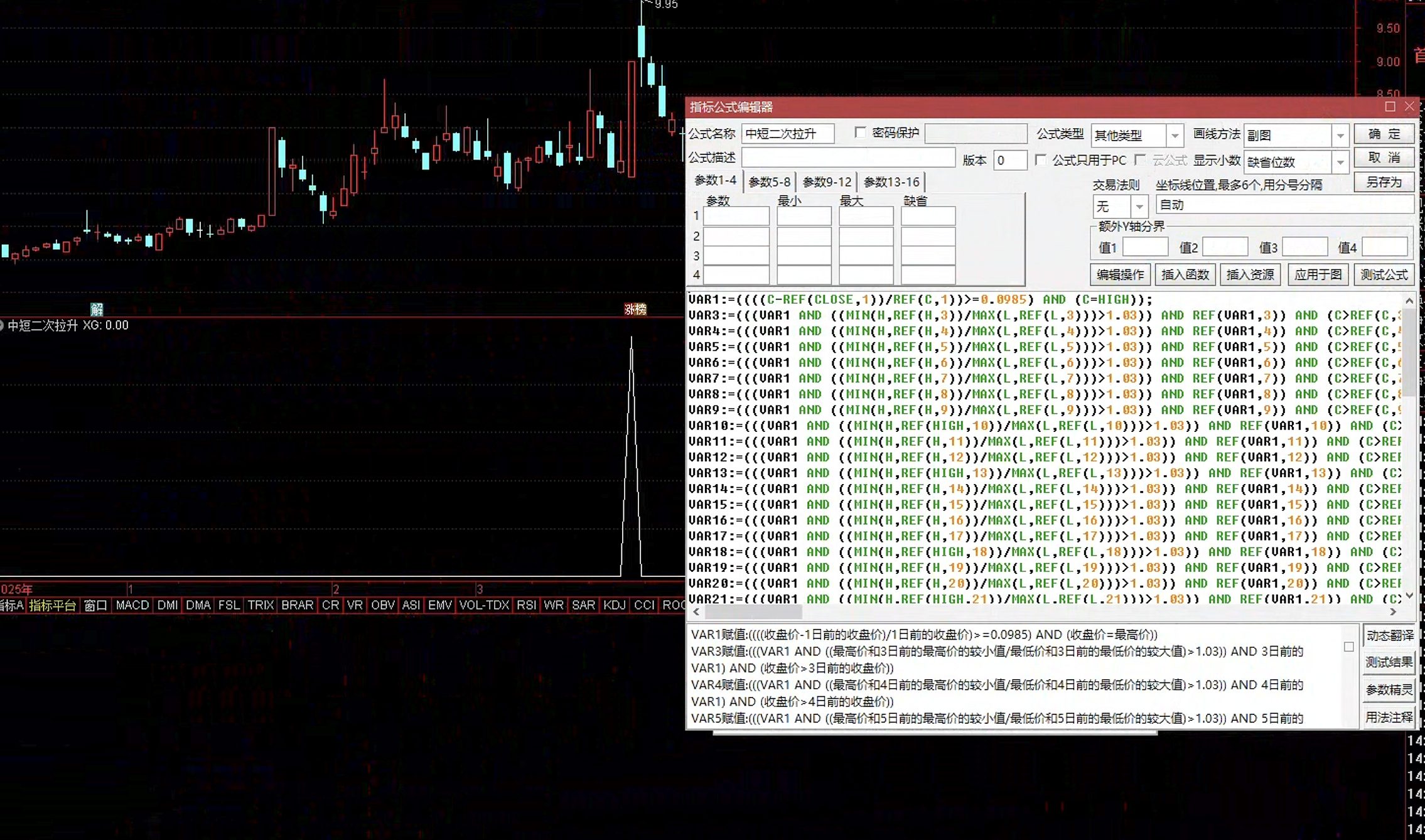Select the CCI indicator tab
The height and width of the screenshot is (840, 1425).
[x=644, y=605]
